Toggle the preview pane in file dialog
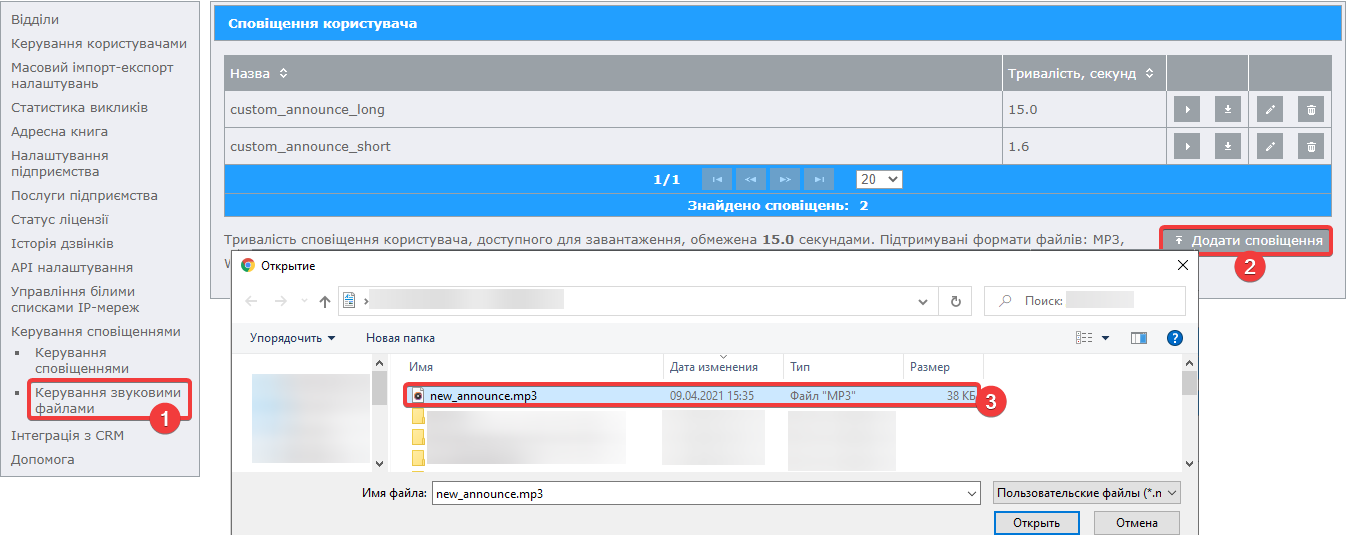This screenshot has height=535, width=1348. click(x=1138, y=338)
